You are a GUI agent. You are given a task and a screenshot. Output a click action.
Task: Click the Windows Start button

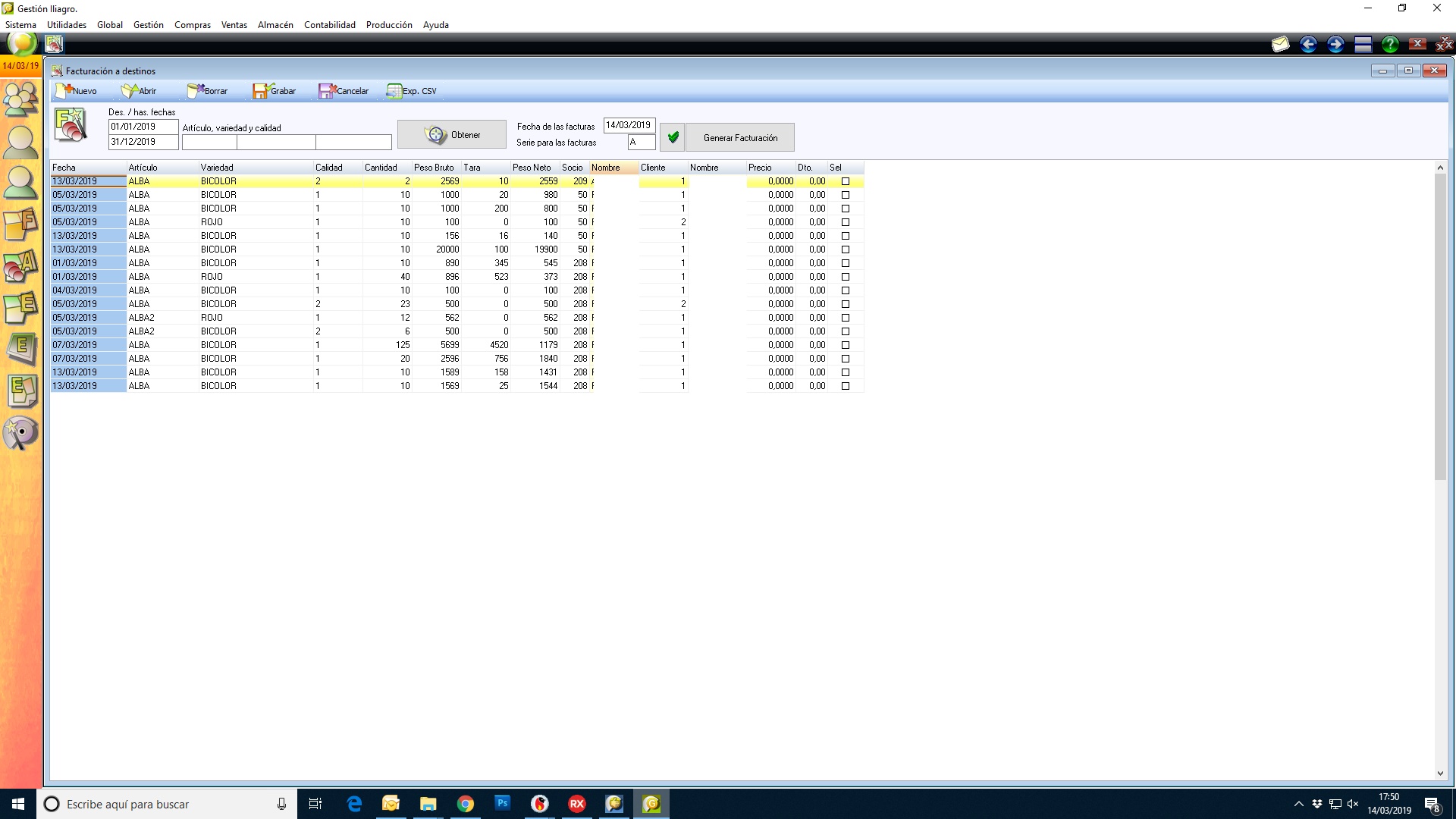pyautogui.click(x=18, y=804)
